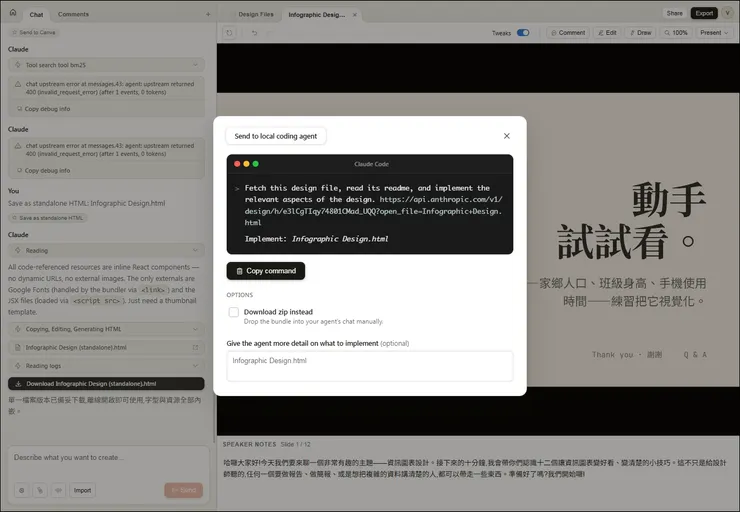Viewport: 740px width, 512px height.
Task: Open the Design Files tab
Action: pyautogui.click(x=256, y=14)
